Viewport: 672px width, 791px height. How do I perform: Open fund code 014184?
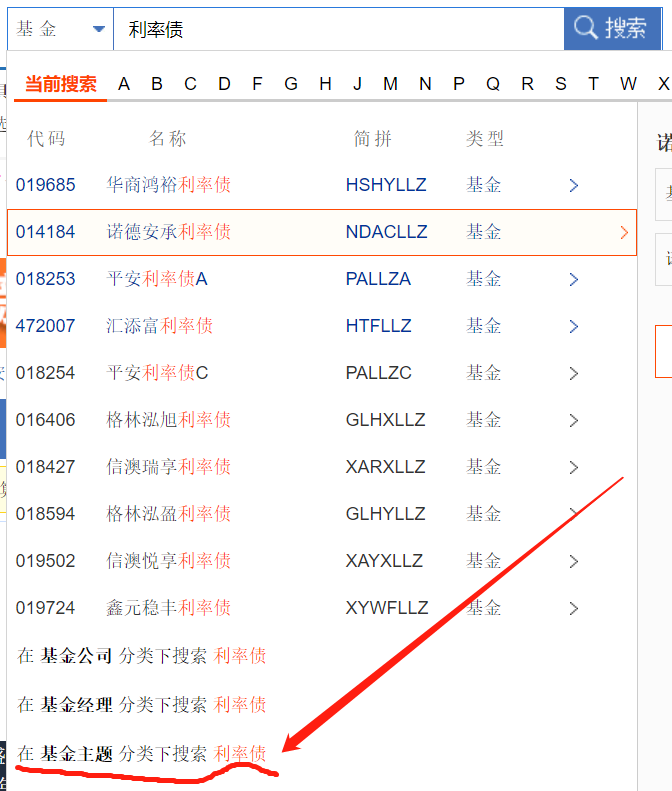(x=45, y=232)
